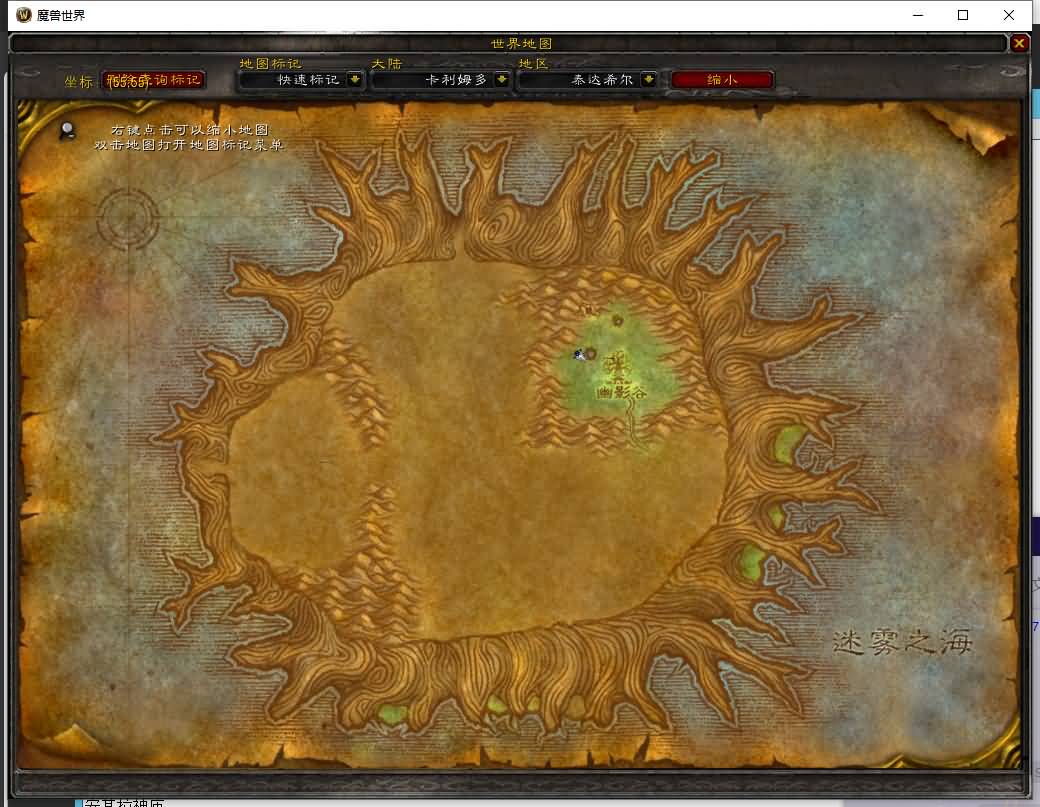Click the 查询标记 button

click(x=155, y=80)
